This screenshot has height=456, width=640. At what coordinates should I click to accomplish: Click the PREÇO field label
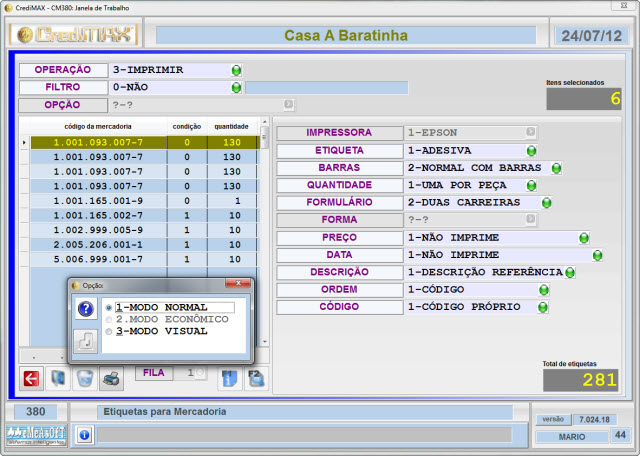[x=339, y=237]
